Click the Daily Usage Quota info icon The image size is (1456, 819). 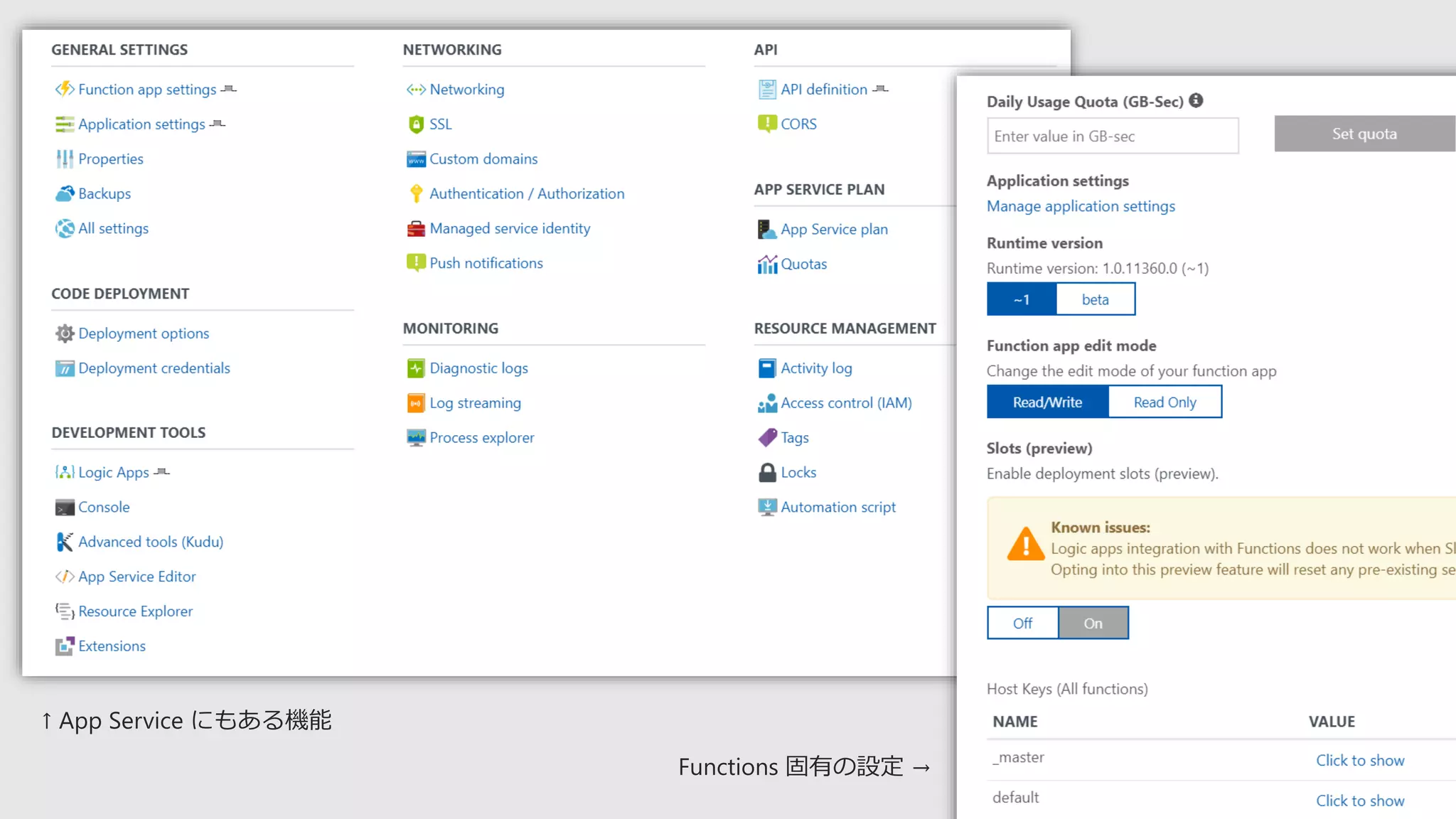click(1197, 100)
